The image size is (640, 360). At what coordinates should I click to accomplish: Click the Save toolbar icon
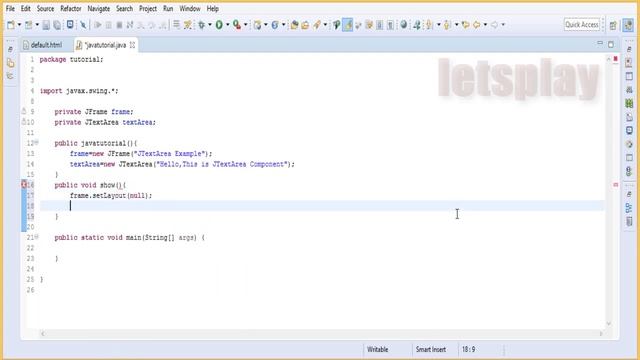pyautogui.click(x=46, y=25)
